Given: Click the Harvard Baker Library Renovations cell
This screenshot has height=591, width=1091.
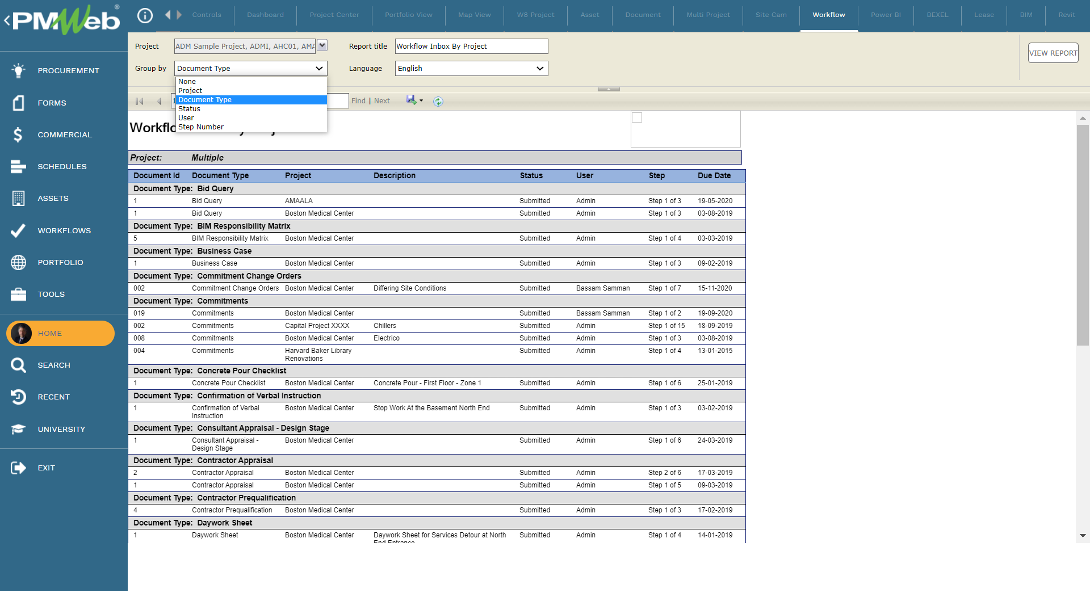Looking at the screenshot, I should (318, 354).
